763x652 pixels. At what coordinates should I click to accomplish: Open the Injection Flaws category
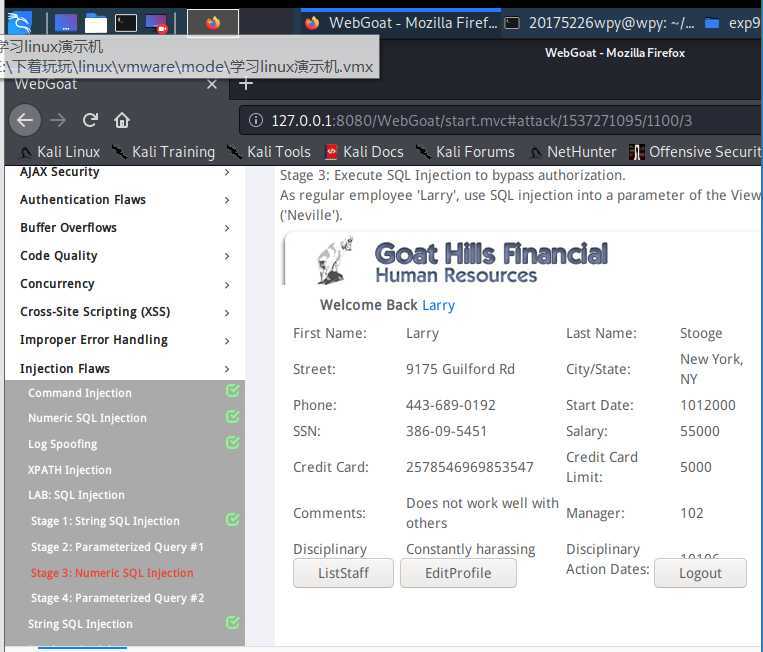(65, 368)
